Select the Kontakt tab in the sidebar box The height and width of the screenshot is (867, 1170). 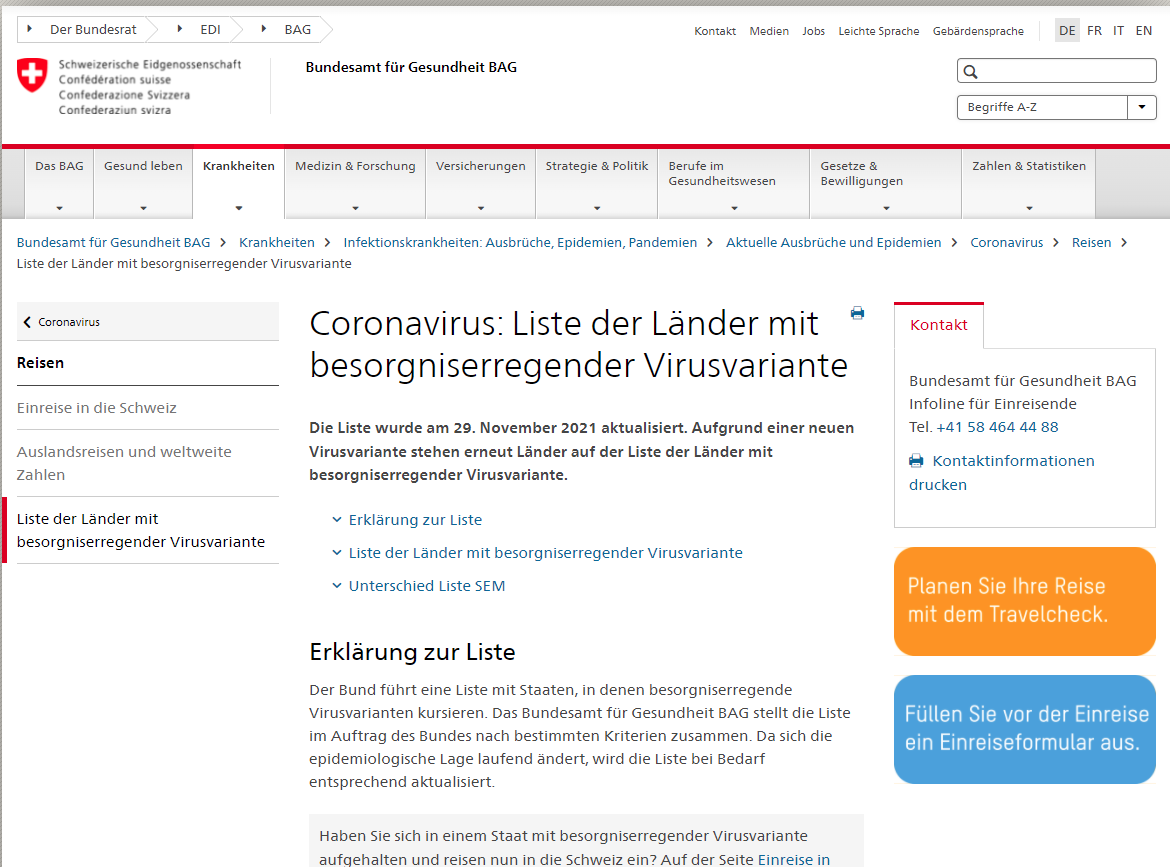[939, 325]
